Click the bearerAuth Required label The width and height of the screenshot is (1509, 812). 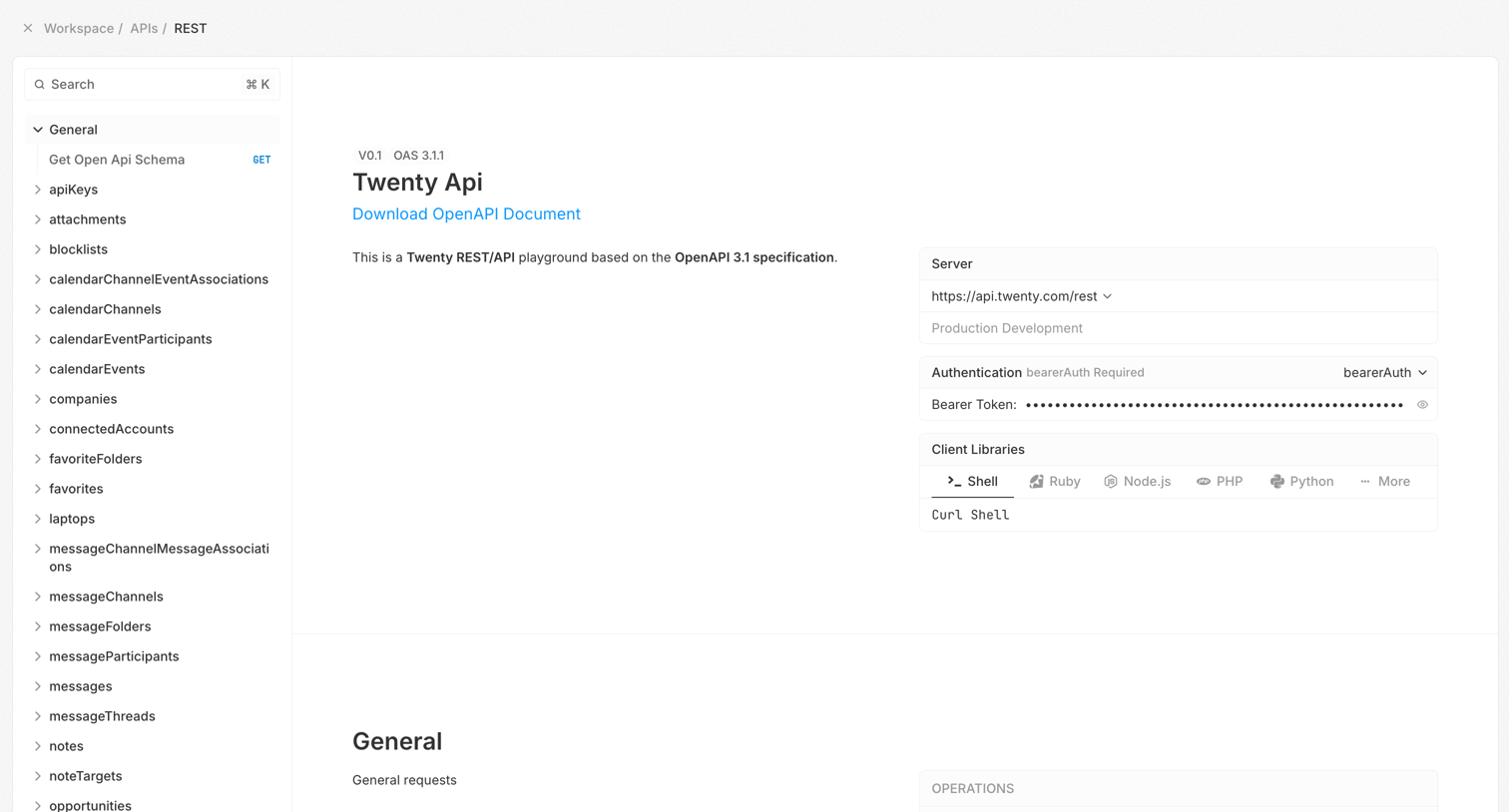(1085, 372)
